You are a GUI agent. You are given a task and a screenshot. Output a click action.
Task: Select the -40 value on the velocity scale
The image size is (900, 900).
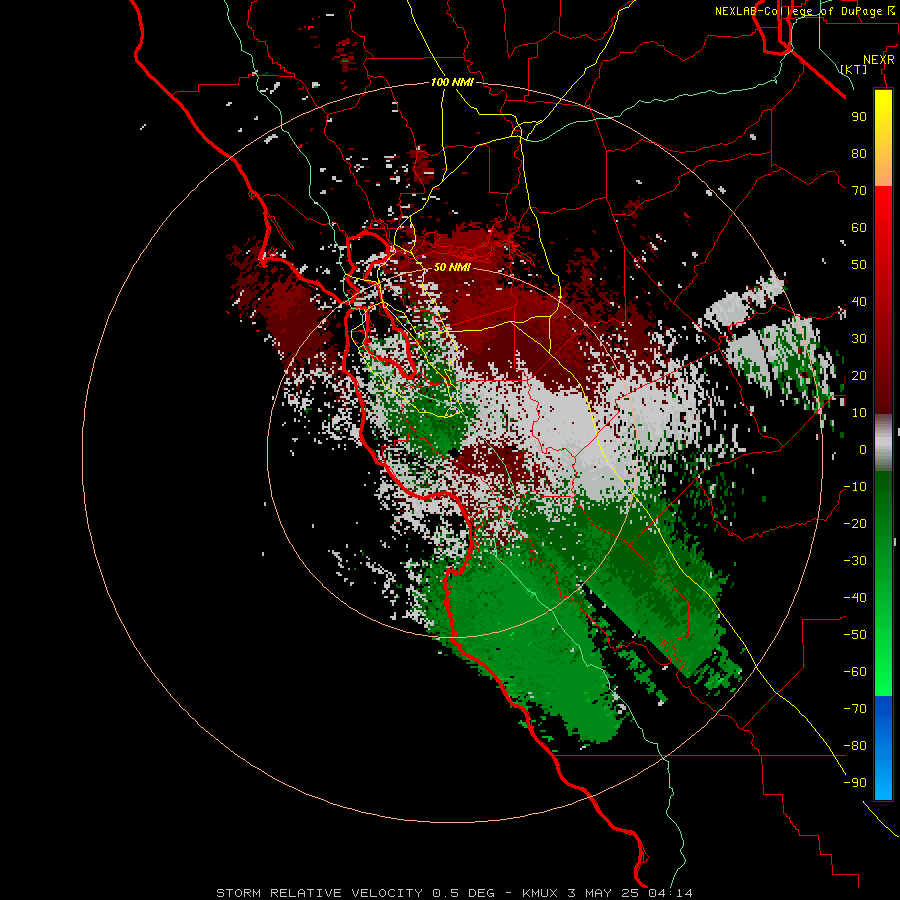[855, 598]
